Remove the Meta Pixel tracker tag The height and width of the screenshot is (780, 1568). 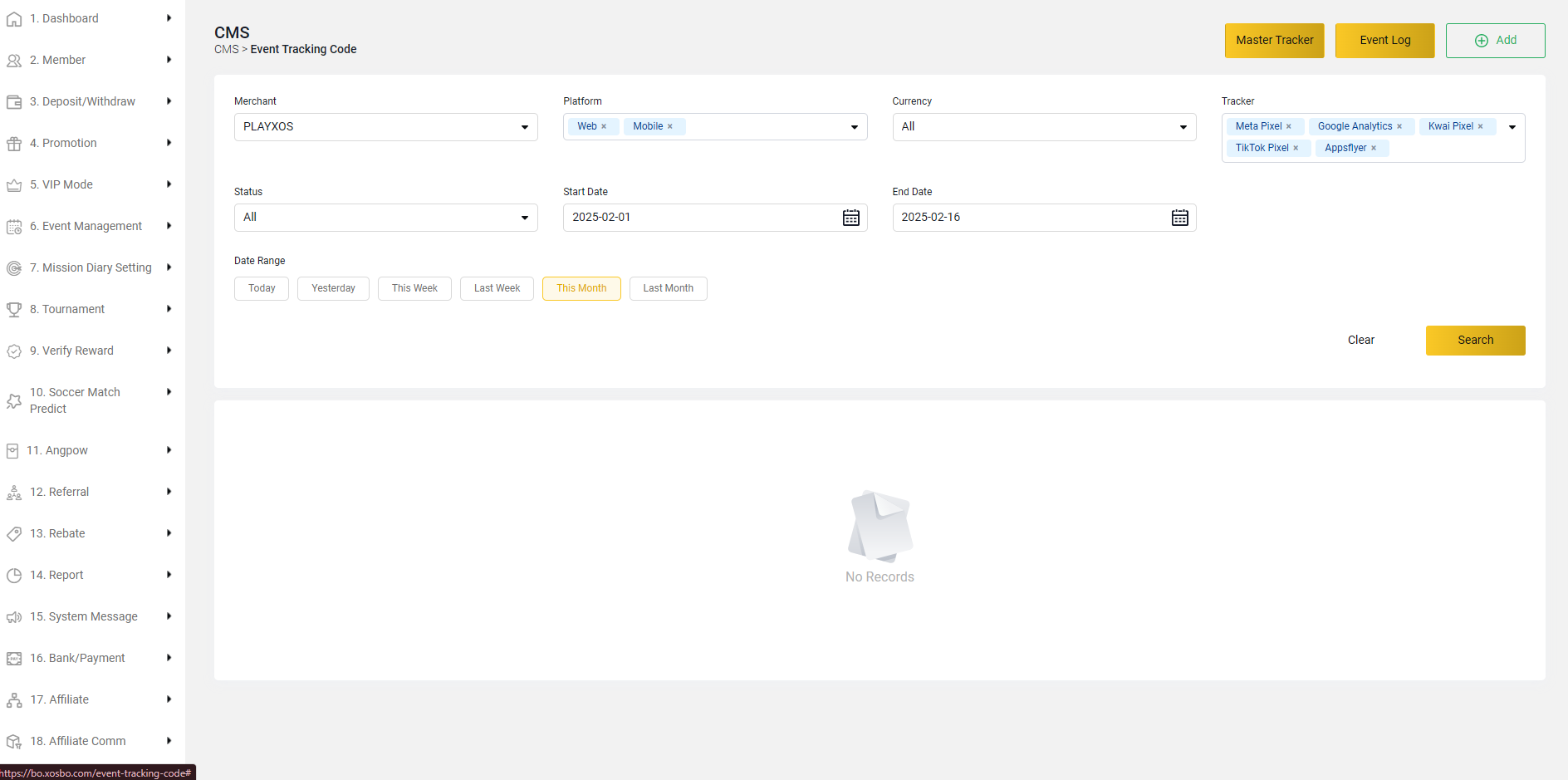pos(1289,125)
